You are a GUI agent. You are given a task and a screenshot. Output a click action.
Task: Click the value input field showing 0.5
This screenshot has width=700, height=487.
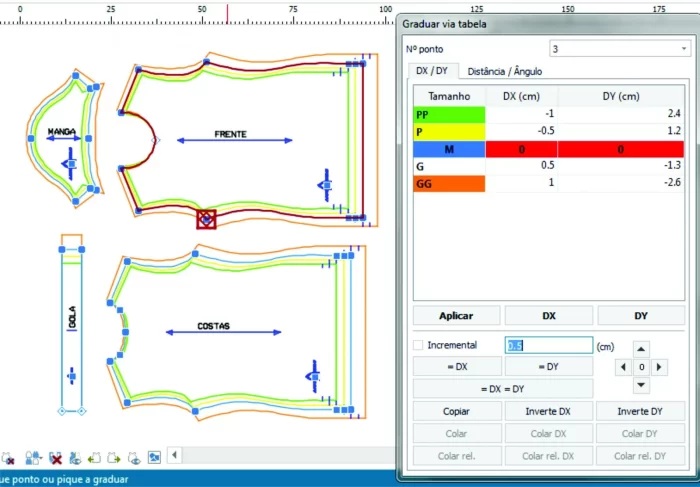tap(549, 345)
